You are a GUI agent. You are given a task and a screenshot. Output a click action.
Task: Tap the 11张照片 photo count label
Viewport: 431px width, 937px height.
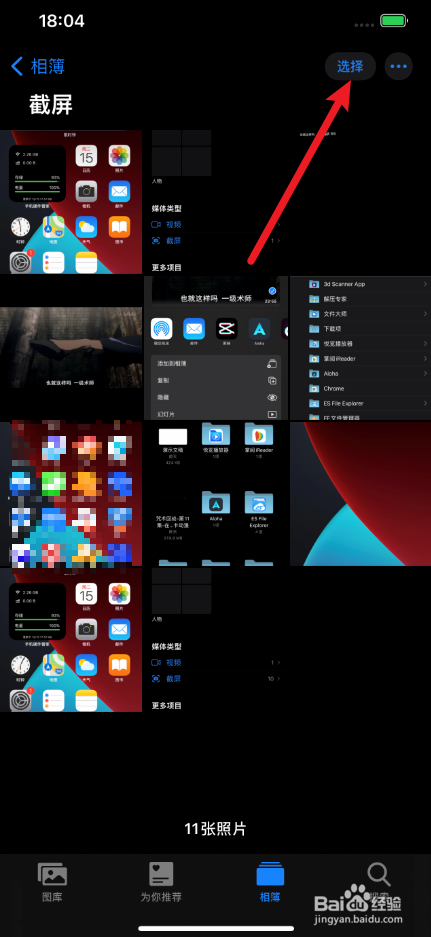[x=215, y=829]
